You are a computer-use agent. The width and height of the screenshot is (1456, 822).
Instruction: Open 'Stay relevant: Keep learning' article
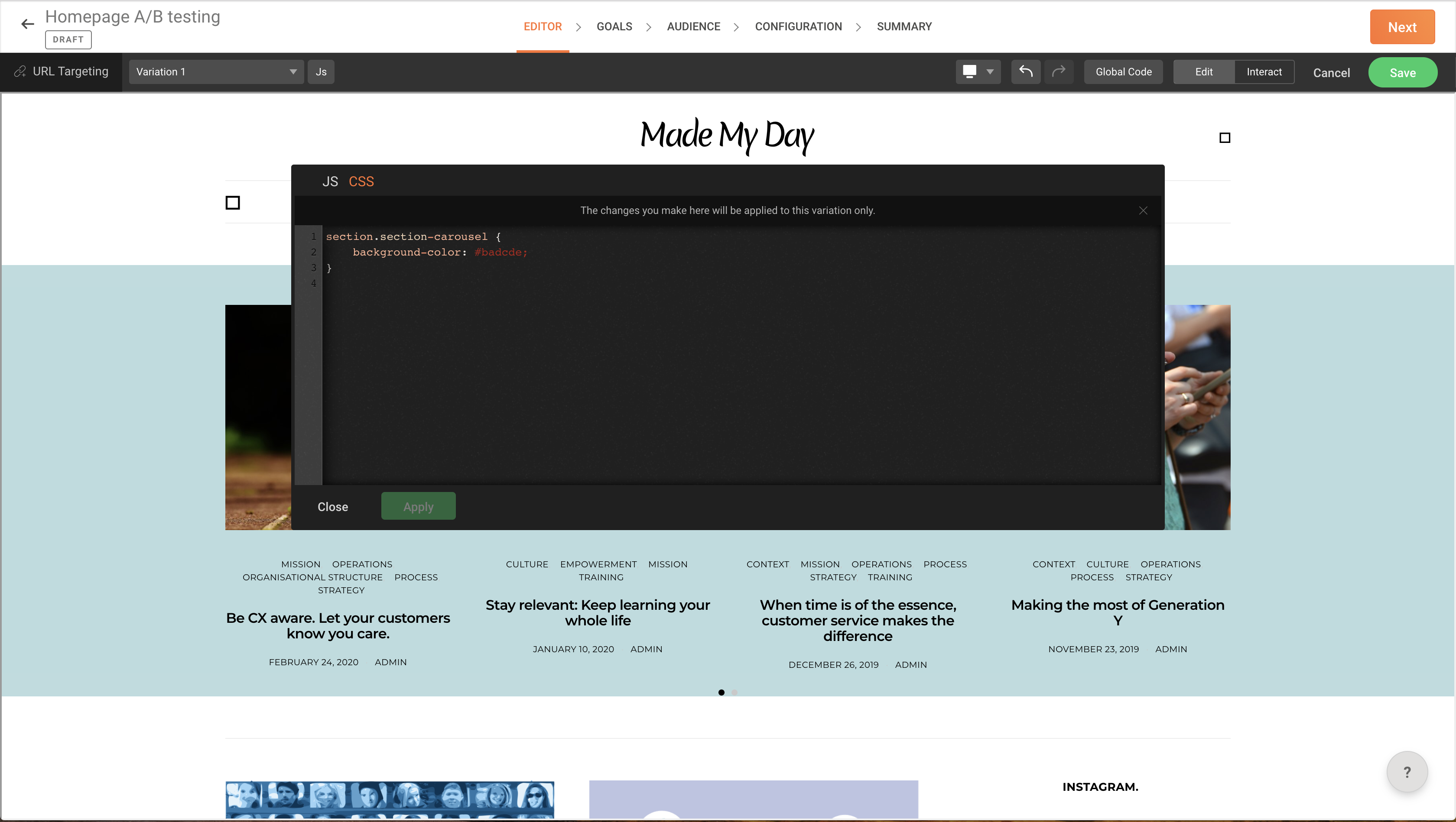[598, 612]
